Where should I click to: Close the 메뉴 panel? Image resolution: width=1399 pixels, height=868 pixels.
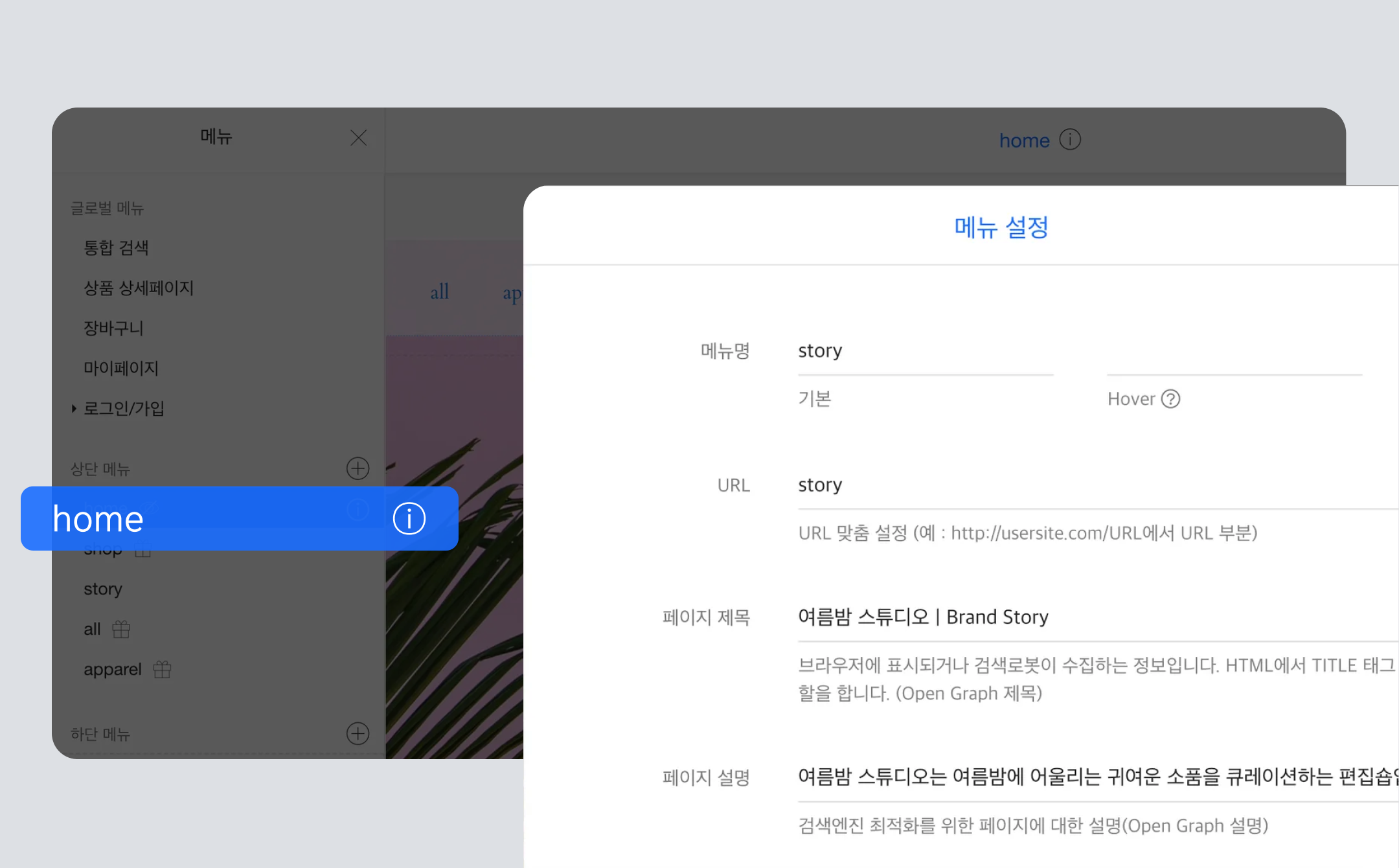[x=358, y=137]
